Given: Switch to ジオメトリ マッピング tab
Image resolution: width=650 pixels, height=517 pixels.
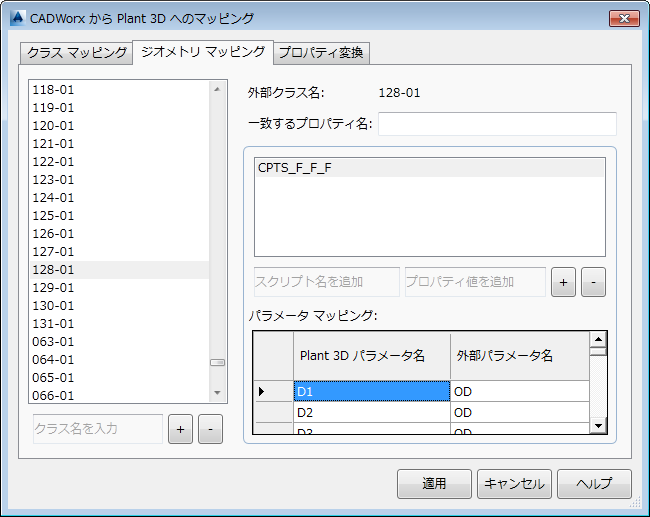Looking at the screenshot, I should (203, 52).
